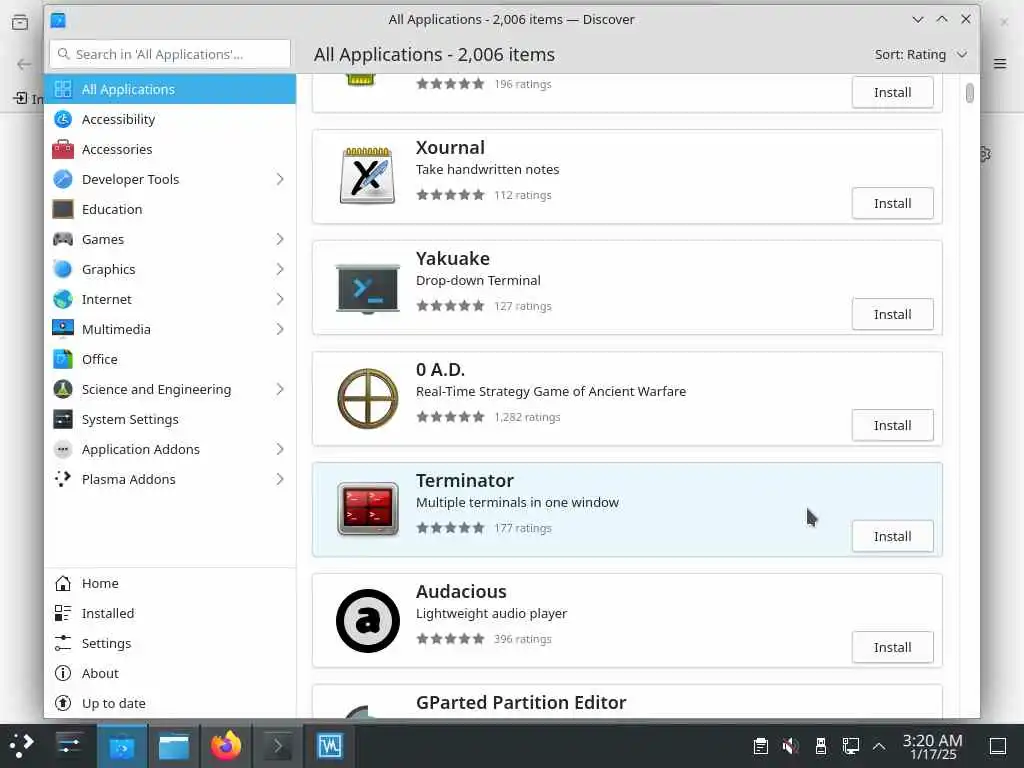Click the System Settings category icon
1024x768 pixels.
pyautogui.click(x=63, y=419)
